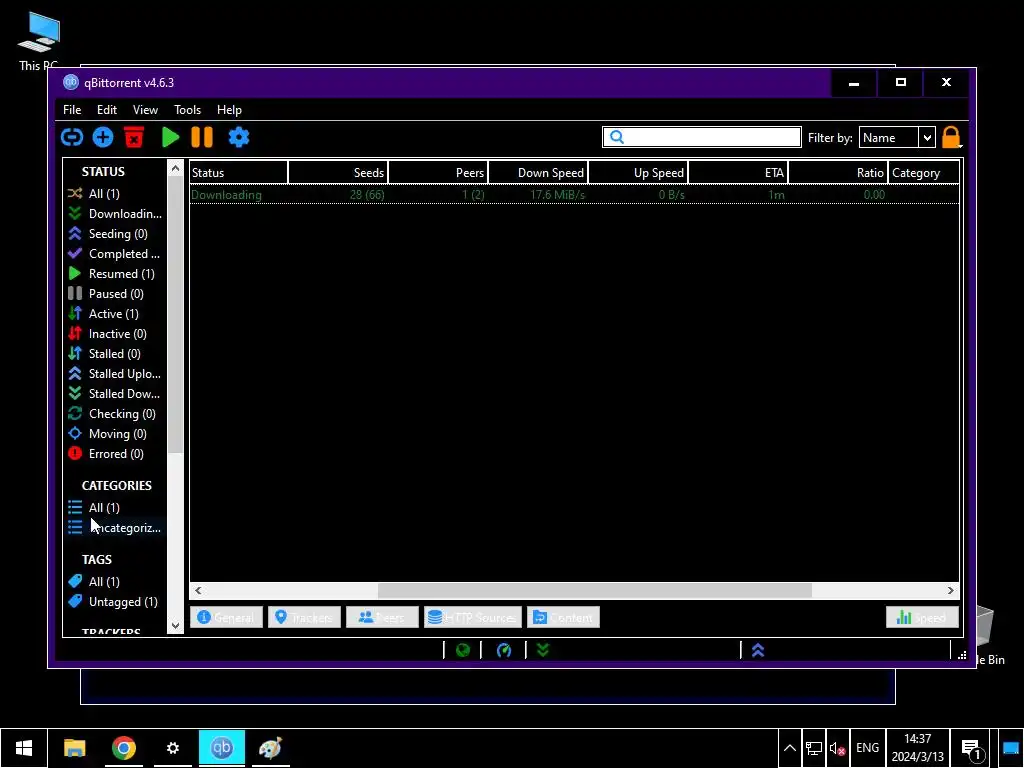
Task: Toggle alternative speed limits speedometer icon
Action: tap(504, 650)
